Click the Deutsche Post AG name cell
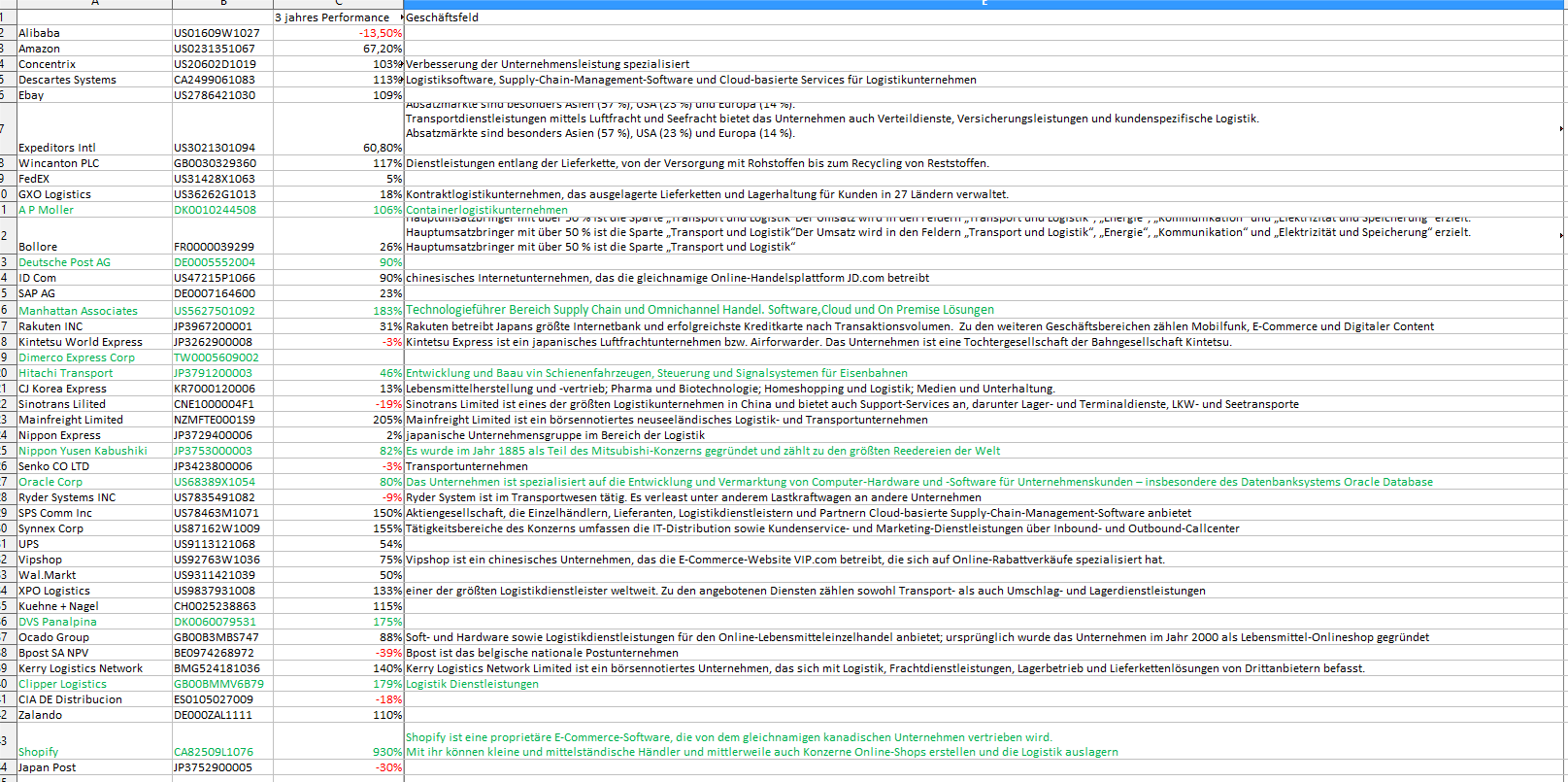 click(94, 262)
